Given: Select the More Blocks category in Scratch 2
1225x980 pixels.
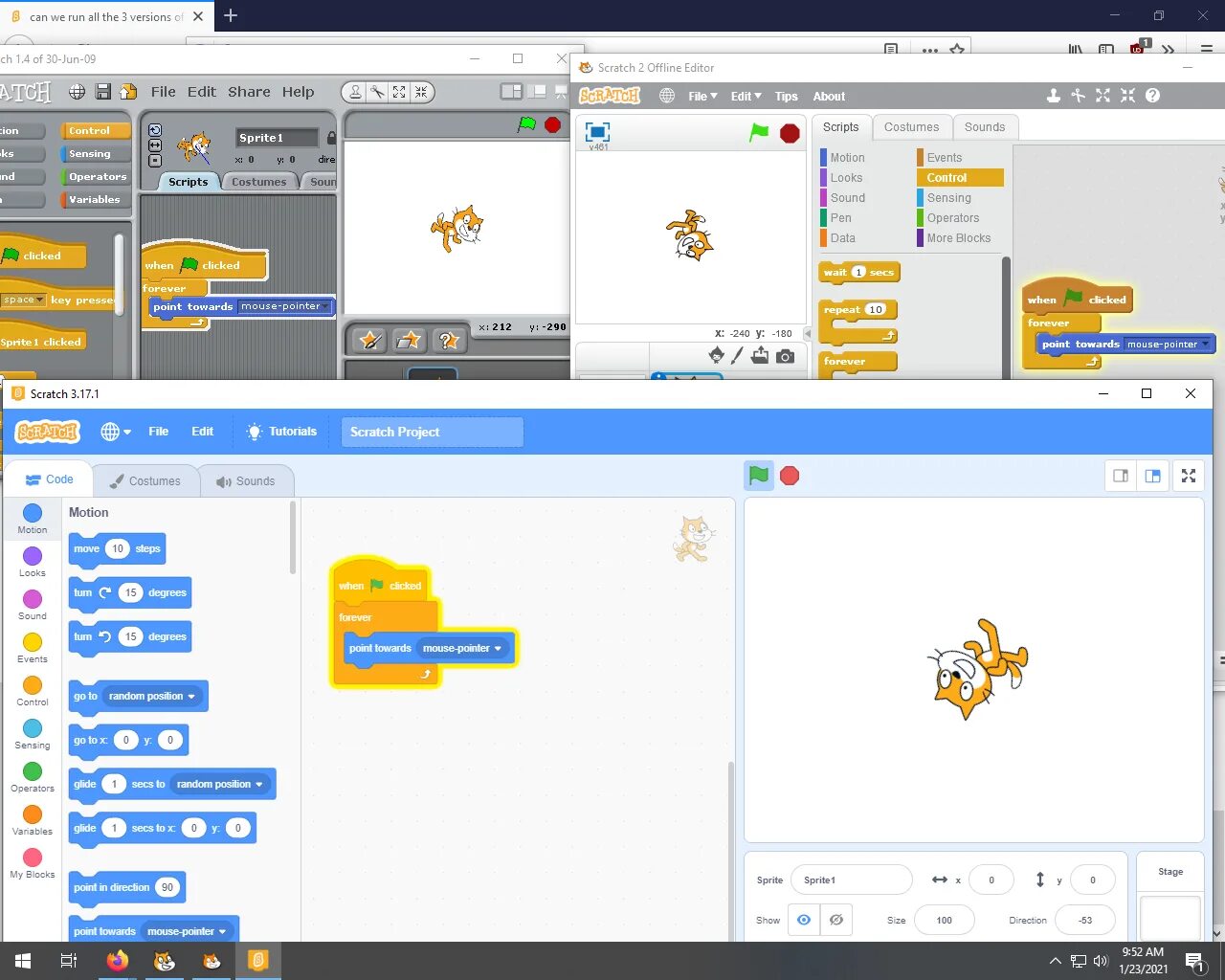Looking at the screenshot, I should point(958,238).
